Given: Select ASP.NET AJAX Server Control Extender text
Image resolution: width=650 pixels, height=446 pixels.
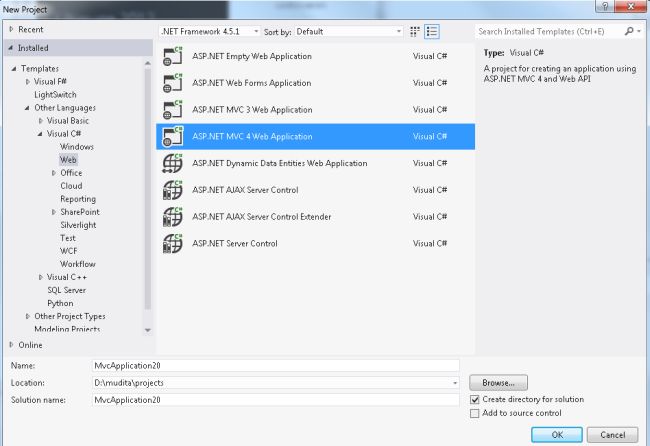Looking at the screenshot, I should 262,217.
